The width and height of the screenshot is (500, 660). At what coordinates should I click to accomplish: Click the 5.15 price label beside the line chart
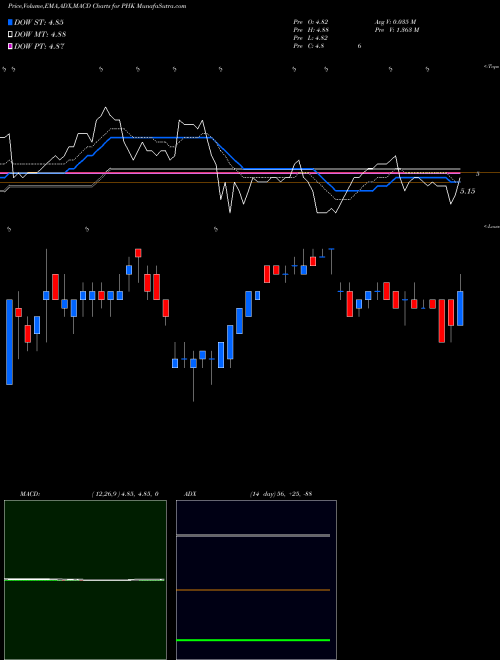click(467, 191)
